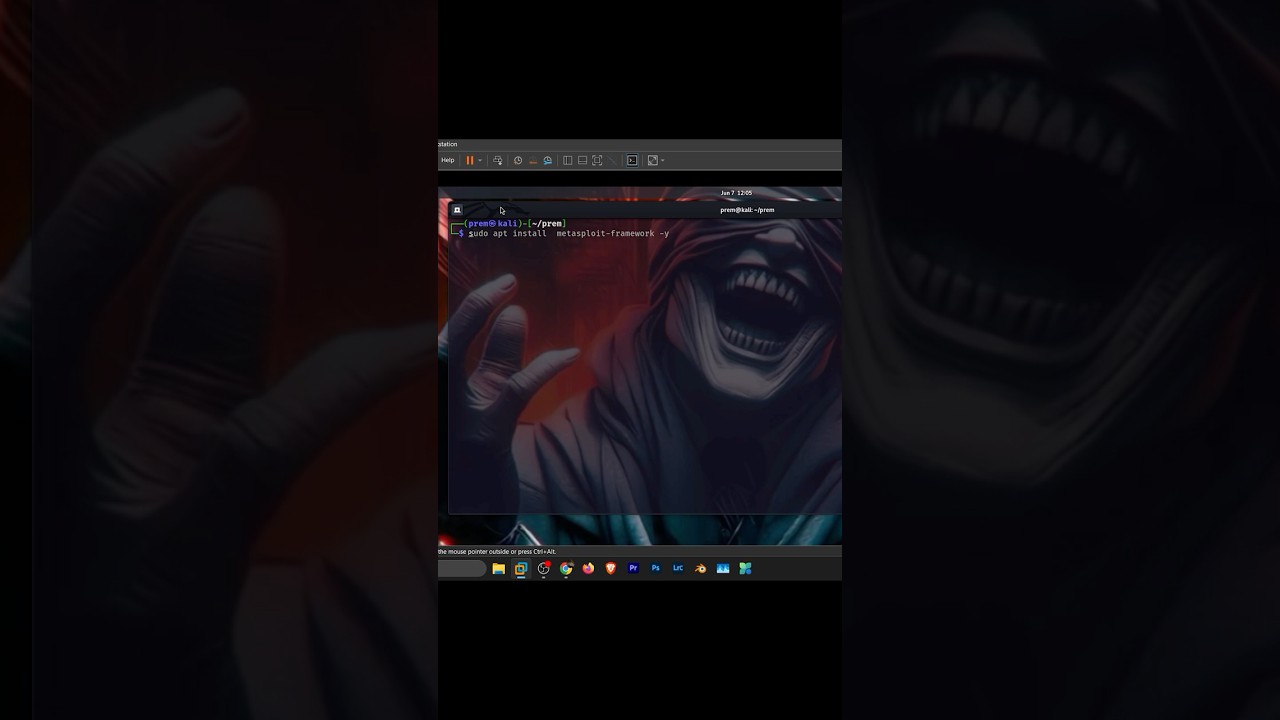Click the terminal window menu icon
This screenshot has height=720, width=1280.
(457, 210)
